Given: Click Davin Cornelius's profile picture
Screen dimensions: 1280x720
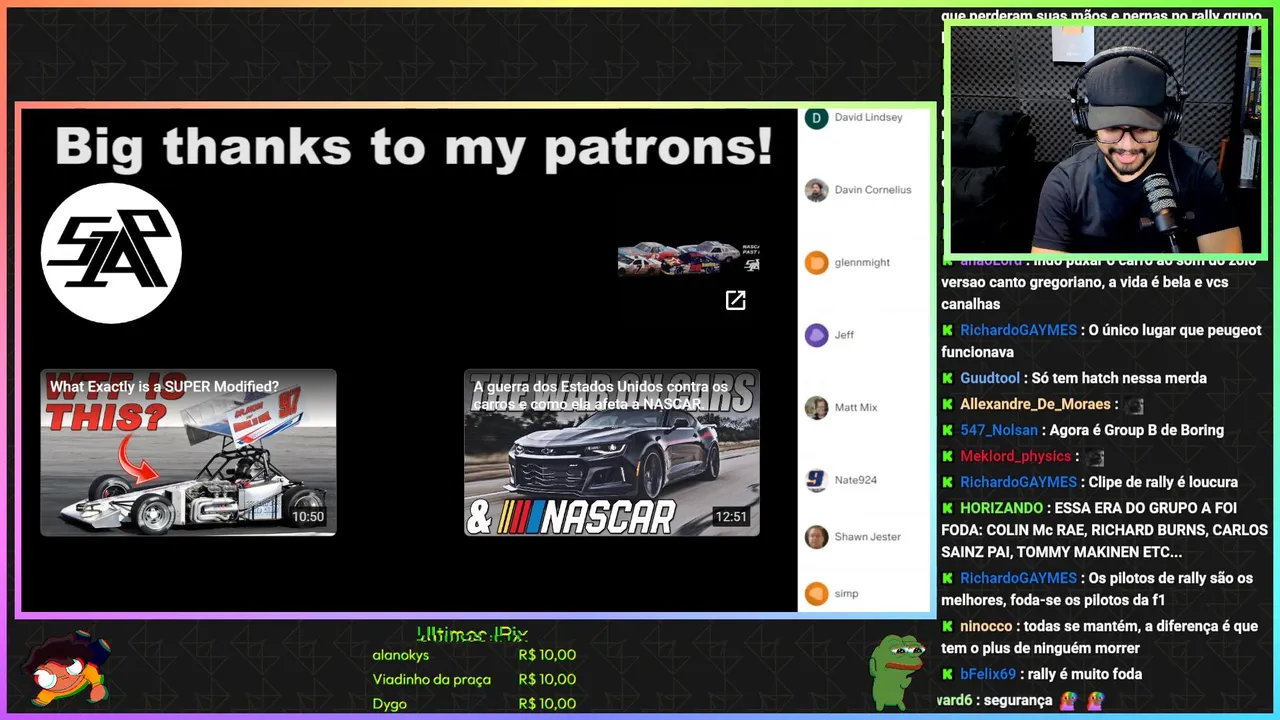Looking at the screenshot, I should (x=817, y=190).
